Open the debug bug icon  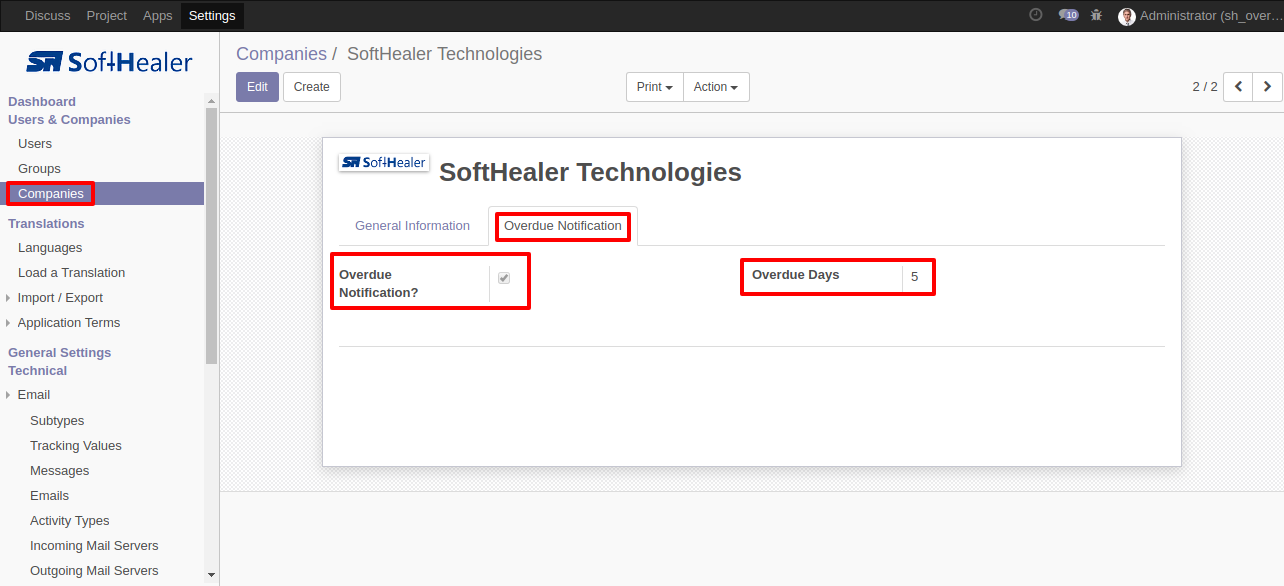point(1097,15)
